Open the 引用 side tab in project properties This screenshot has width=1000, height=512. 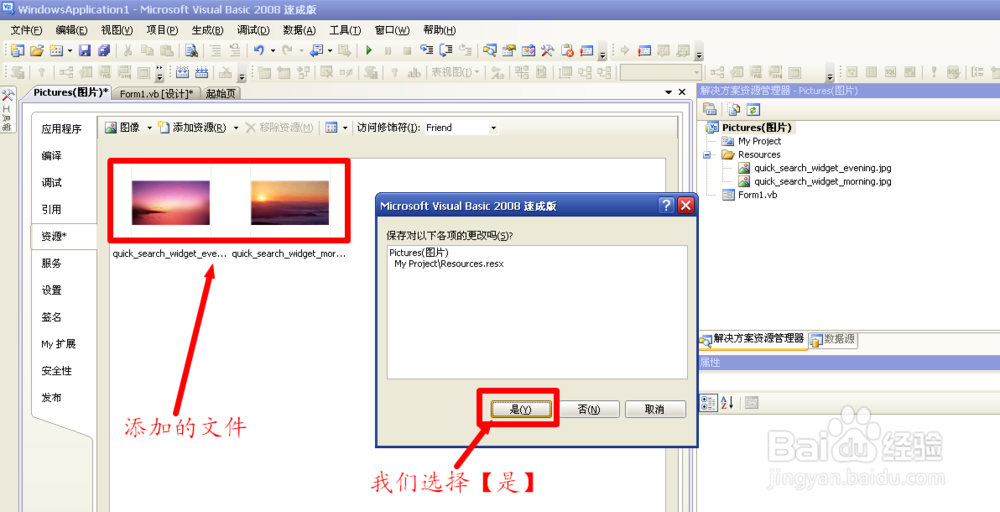click(52, 209)
